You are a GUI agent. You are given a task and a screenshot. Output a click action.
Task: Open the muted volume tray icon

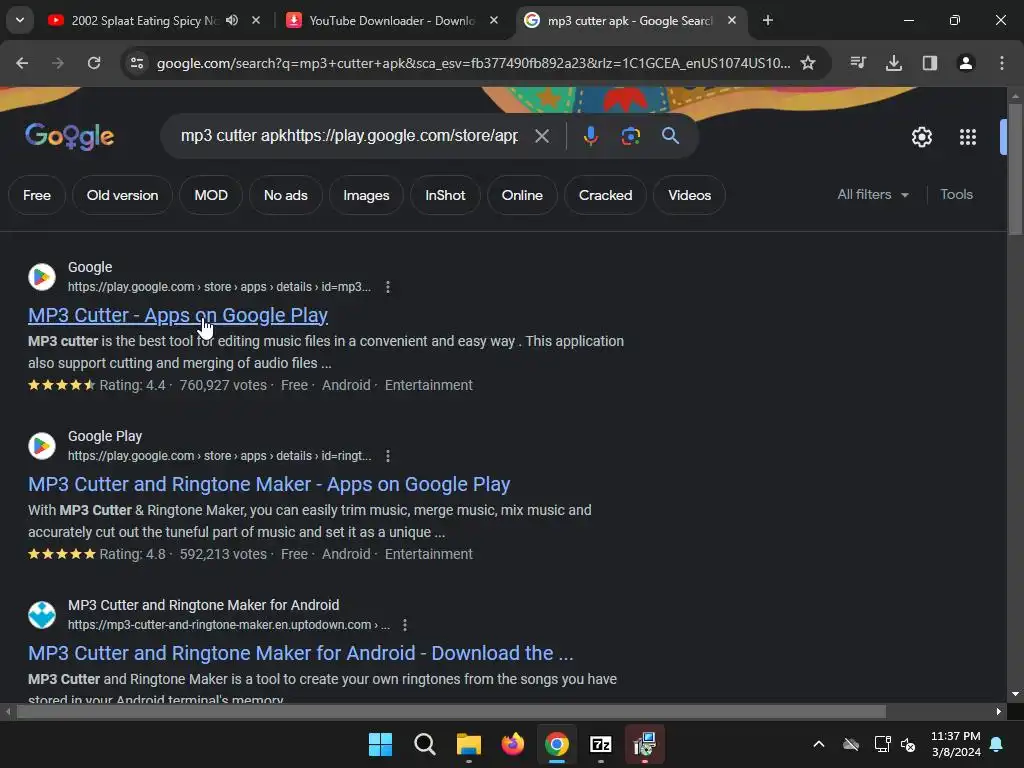pyautogui.click(x=908, y=744)
